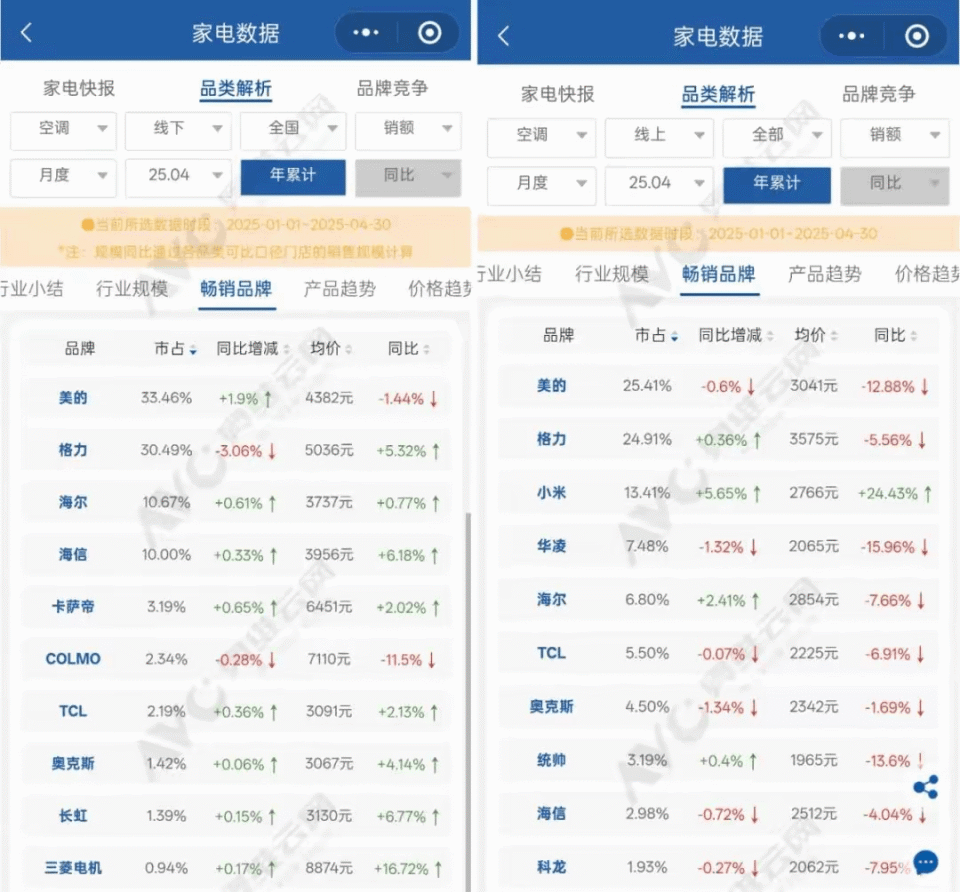Switch on the 同比 comparison mode
Screen dimensions: 960x892
coord(407,177)
